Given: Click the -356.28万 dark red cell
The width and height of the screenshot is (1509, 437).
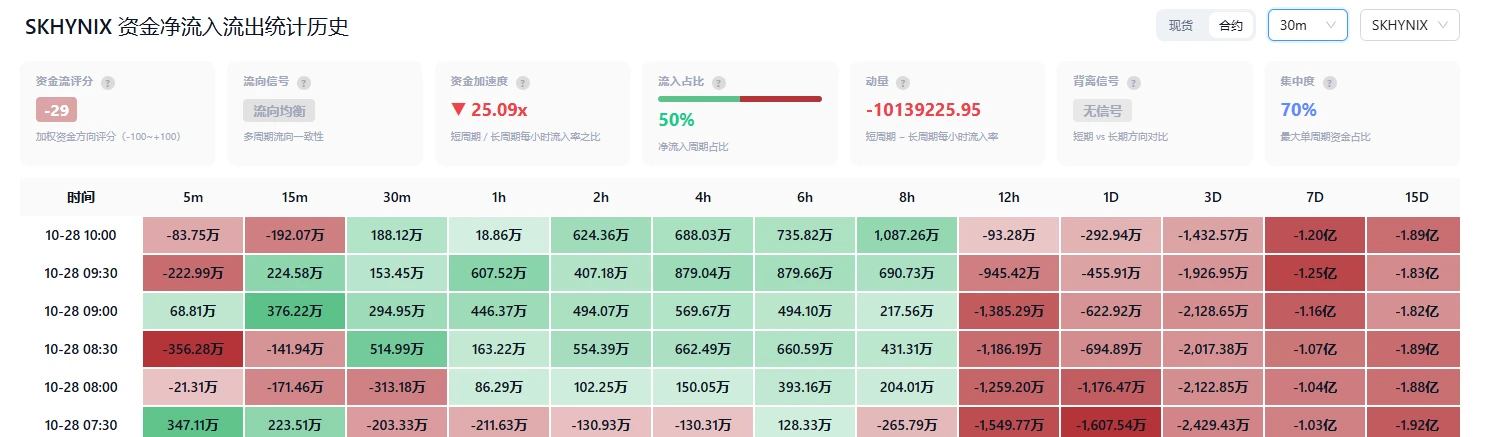Looking at the screenshot, I should [x=193, y=350].
